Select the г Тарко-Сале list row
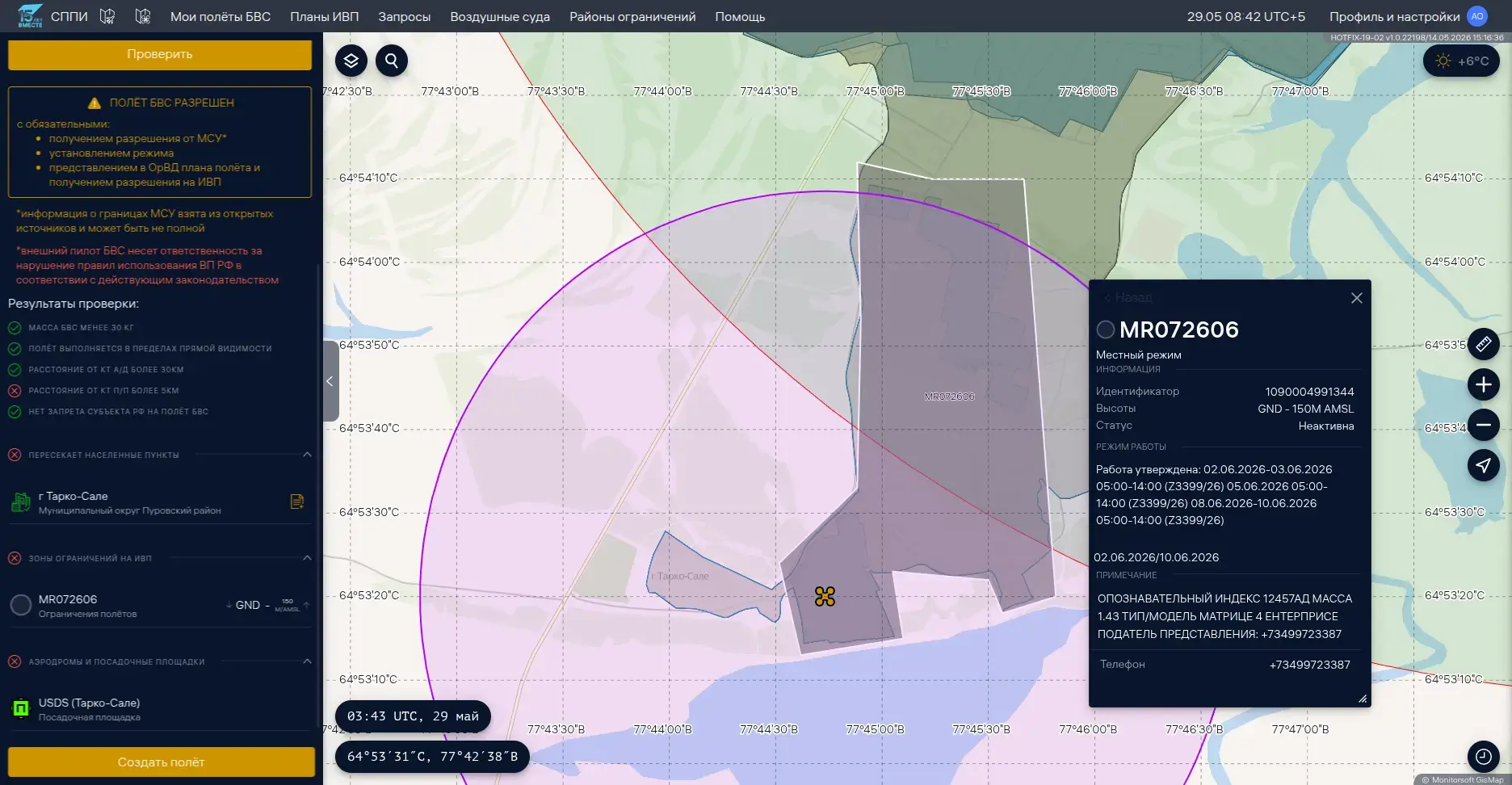This screenshot has height=785, width=1512. [160, 502]
